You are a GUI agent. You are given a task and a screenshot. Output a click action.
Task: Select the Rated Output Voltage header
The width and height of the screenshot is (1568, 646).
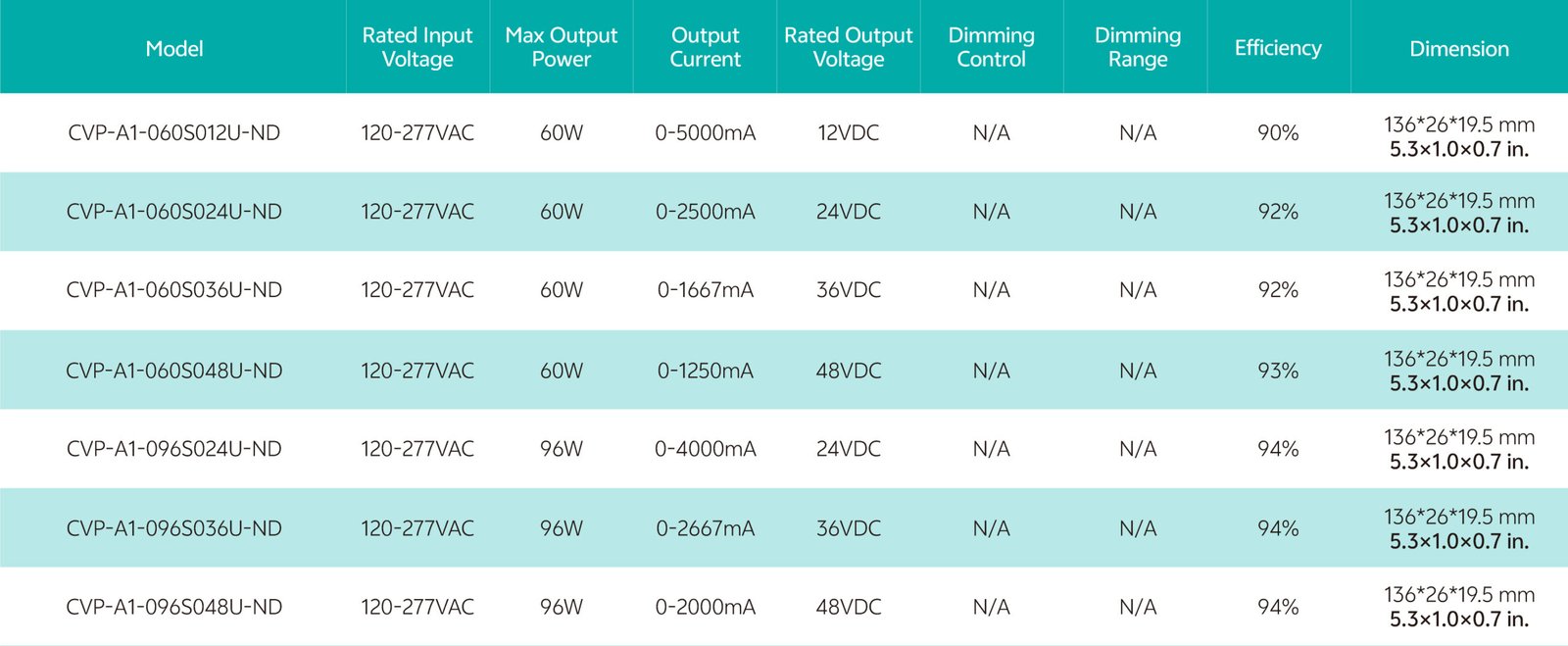tap(849, 47)
